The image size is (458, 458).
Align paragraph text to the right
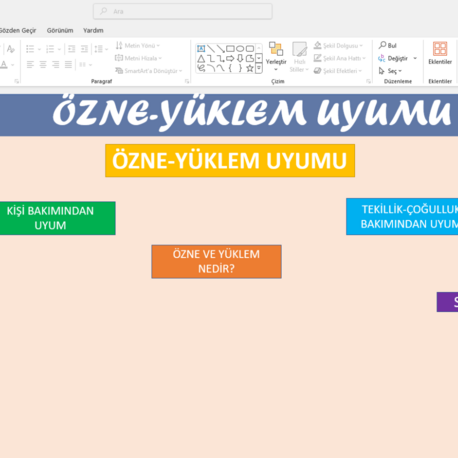[55, 64]
